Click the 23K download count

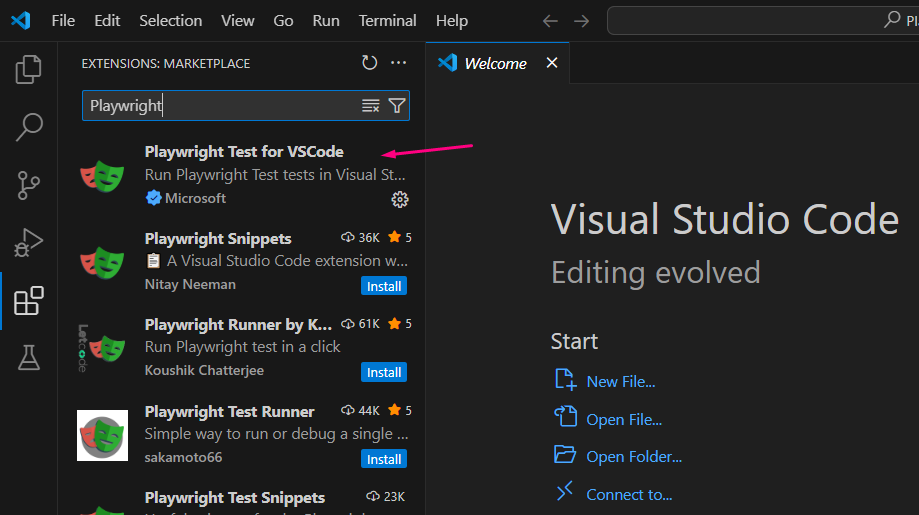point(386,497)
